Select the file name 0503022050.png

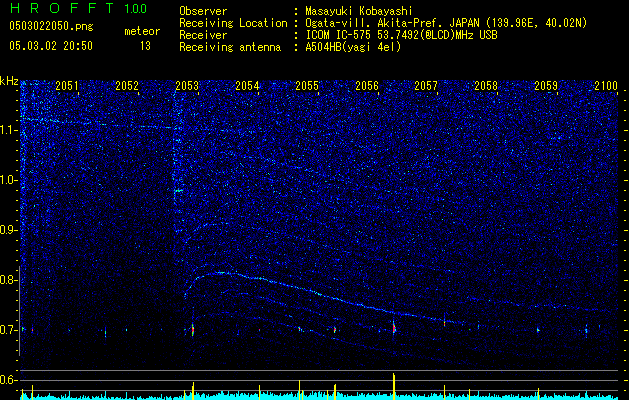coord(51,26)
